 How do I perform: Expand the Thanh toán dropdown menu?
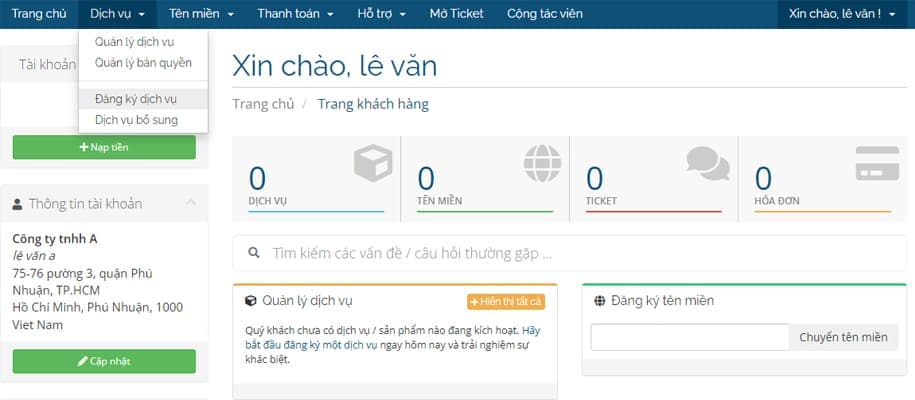click(x=295, y=13)
